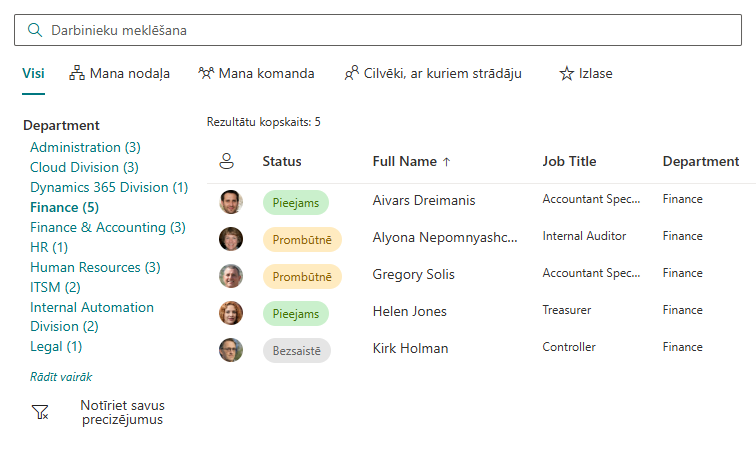Filter by Internal Automation Division (2)
The image size is (756, 454).
(92, 317)
